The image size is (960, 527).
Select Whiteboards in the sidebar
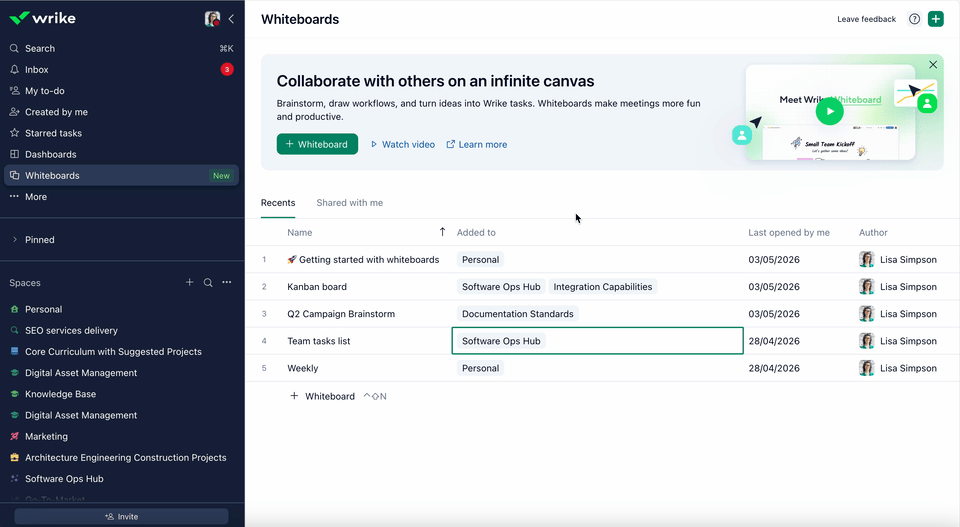122,176
